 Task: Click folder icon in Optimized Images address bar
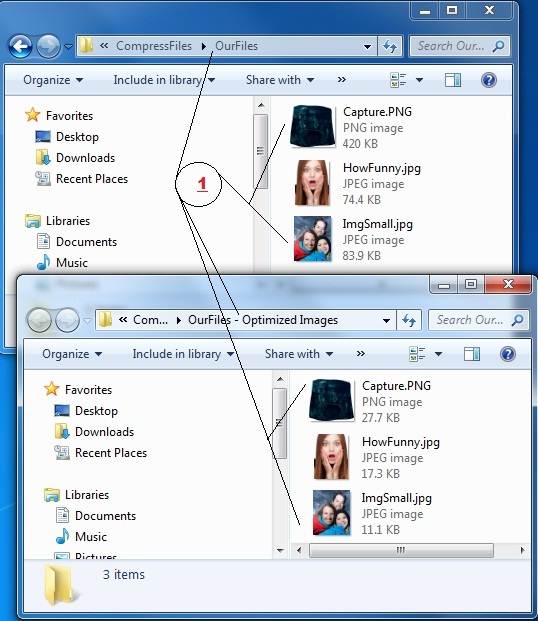pyautogui.click(x=105, y=320)
